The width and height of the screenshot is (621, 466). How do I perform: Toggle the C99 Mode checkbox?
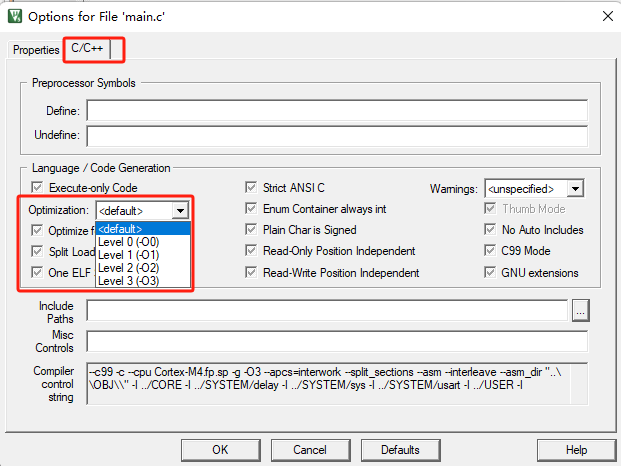point(492,251)
